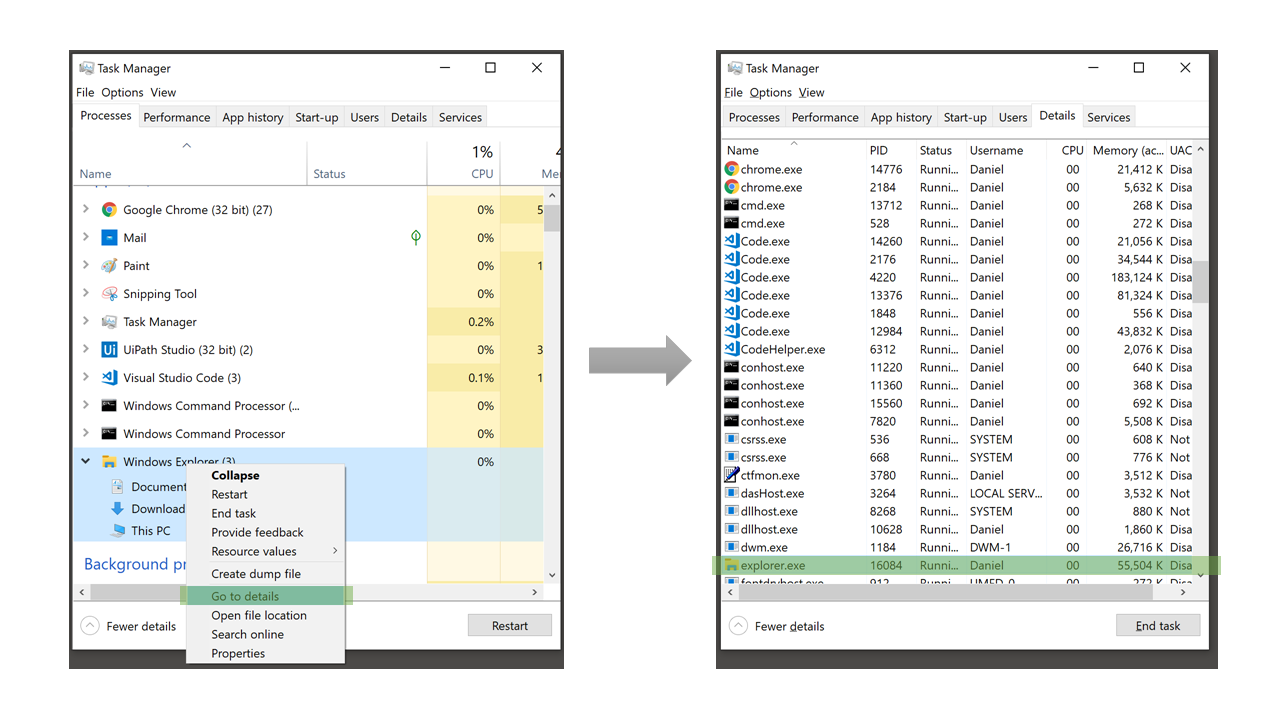1280x720 pixels.
Task: Click left window horizontal scrollbar track
Action: (310, 592)
